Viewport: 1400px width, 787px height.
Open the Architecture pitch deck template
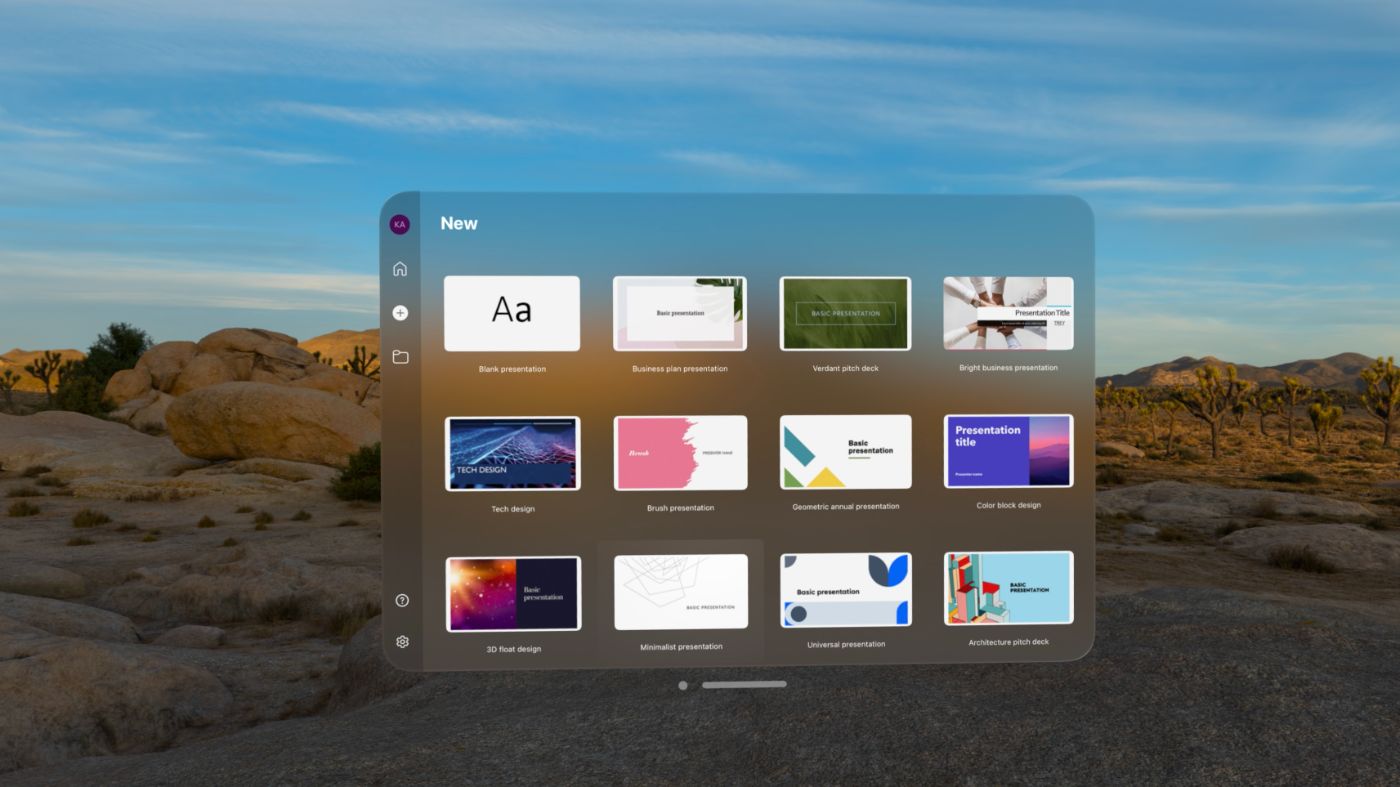click(1007, 588)
